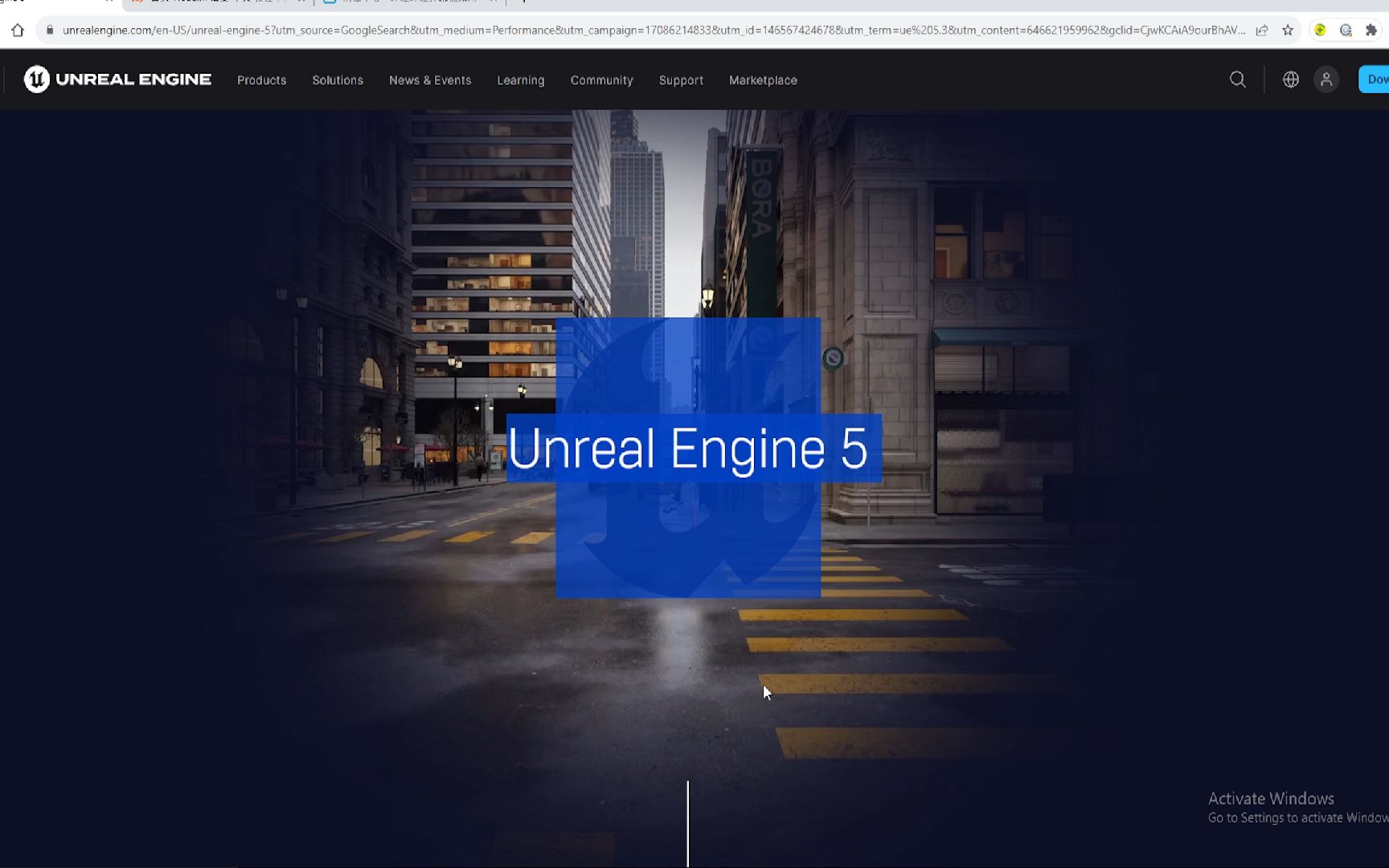Open site search magnifier icon

point(1238,80)
